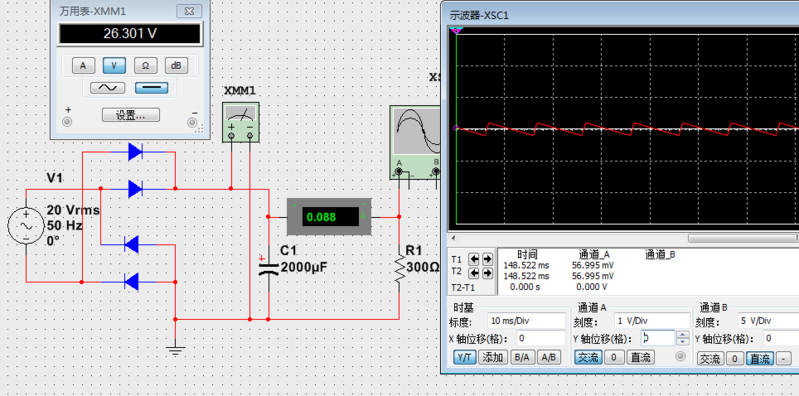This screenshot has width=799, height=396.
Task: Move cursor T1 right with arrow
Action: point(488,259)
